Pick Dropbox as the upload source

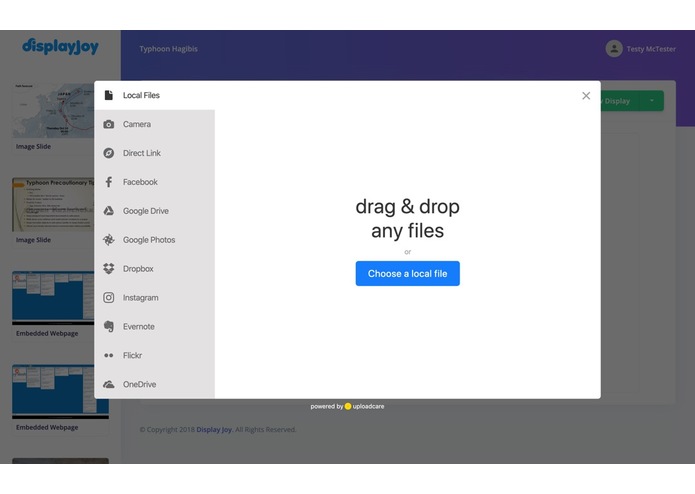pyautogui.click(x=154, y=268)
